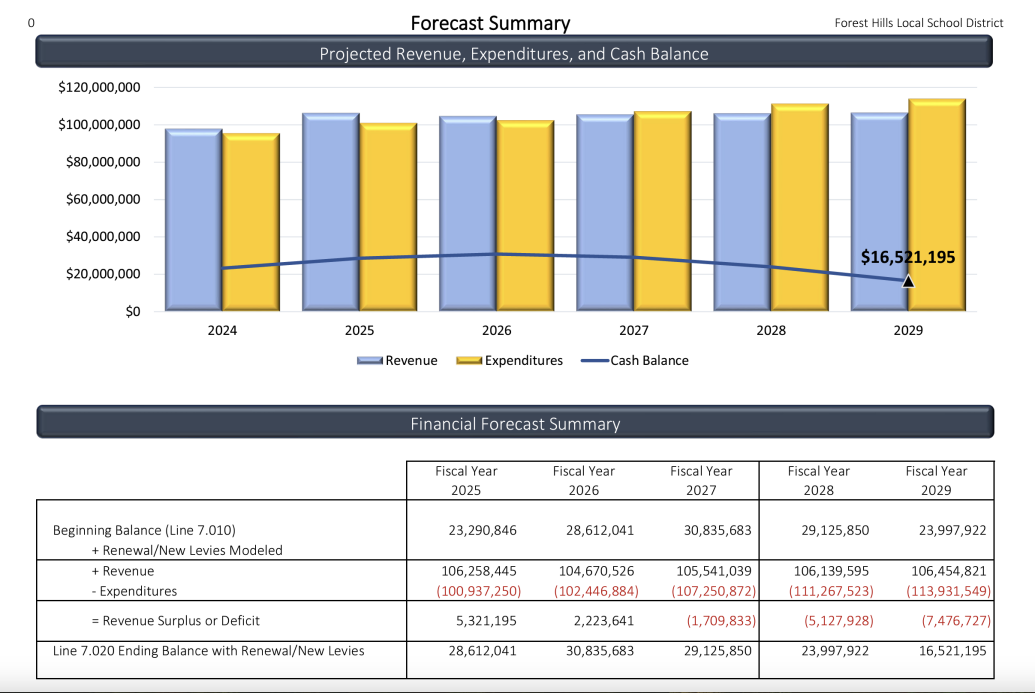Select the 2026 horizontal axis label
The height and width of the screenshot is (693, 1035).
(496, 329)
